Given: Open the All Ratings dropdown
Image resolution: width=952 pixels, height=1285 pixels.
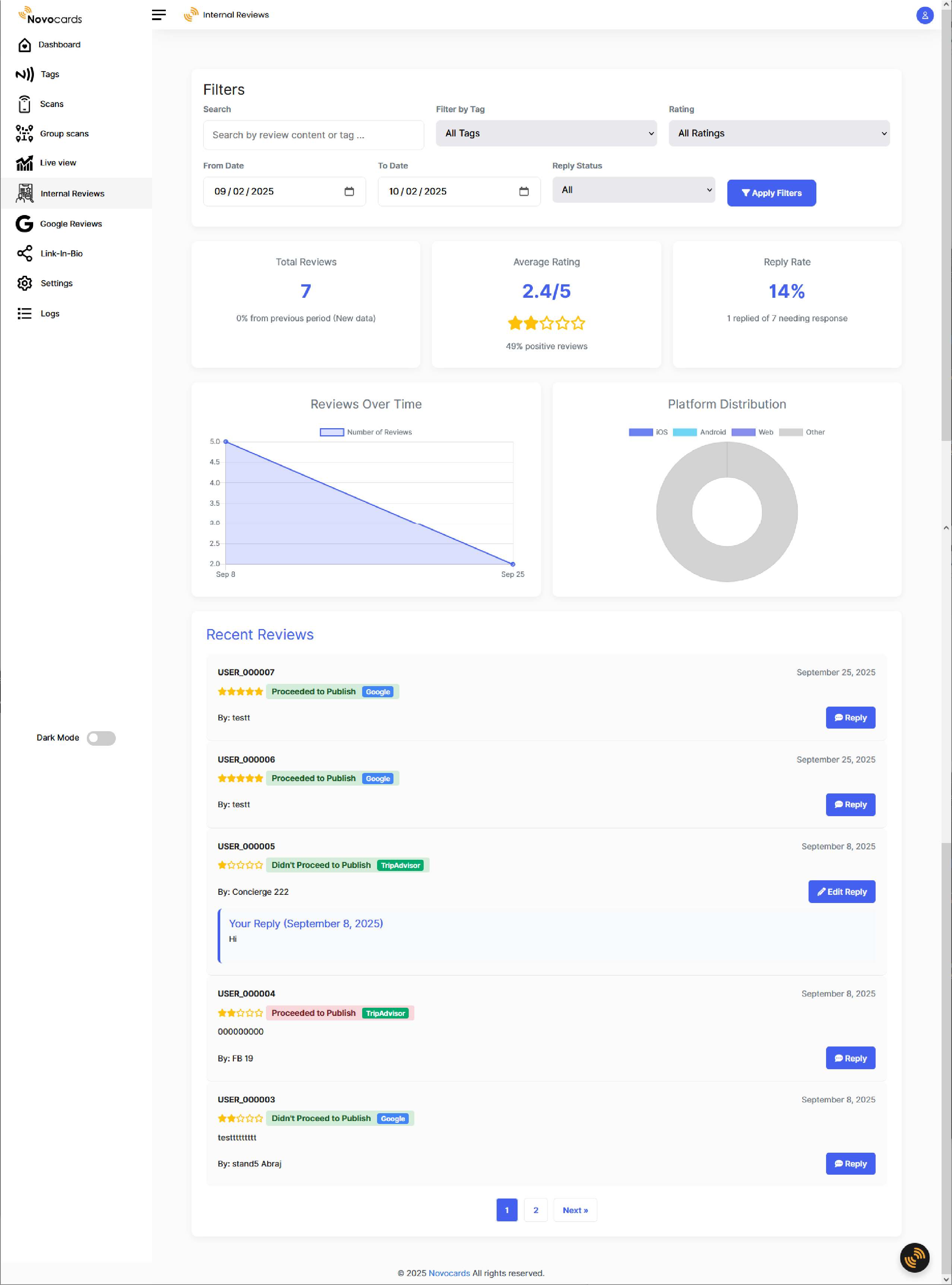Looking at the screenshot, I should (778, 133).
